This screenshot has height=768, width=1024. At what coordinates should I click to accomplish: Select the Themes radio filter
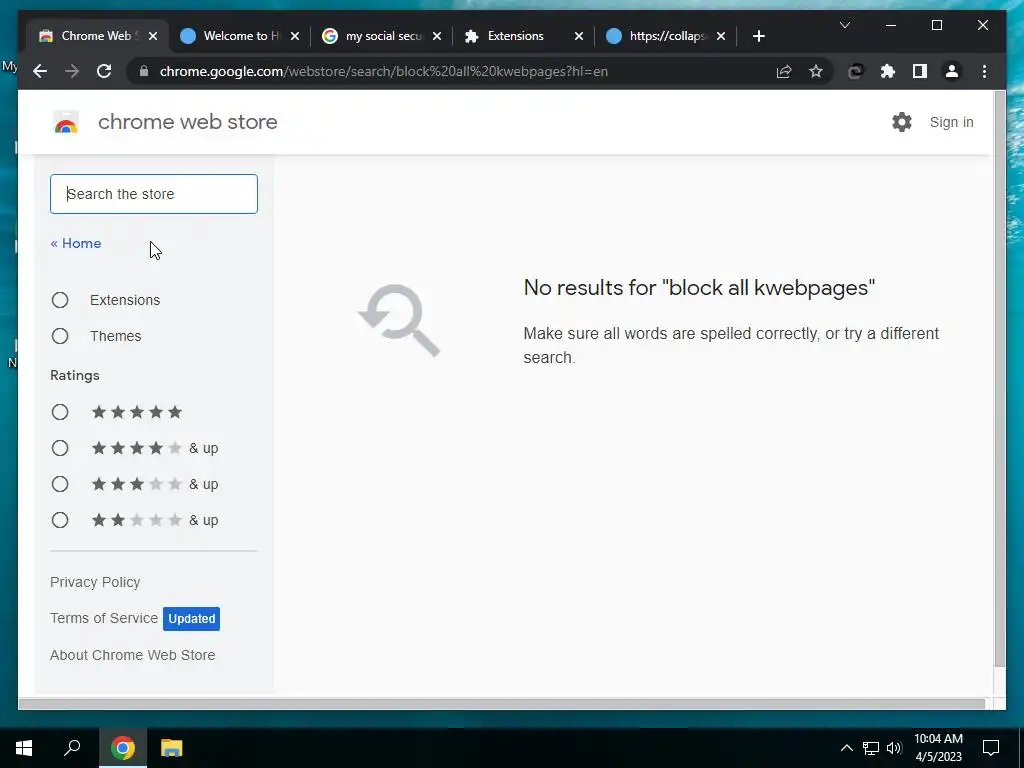[x=60, y=336]
